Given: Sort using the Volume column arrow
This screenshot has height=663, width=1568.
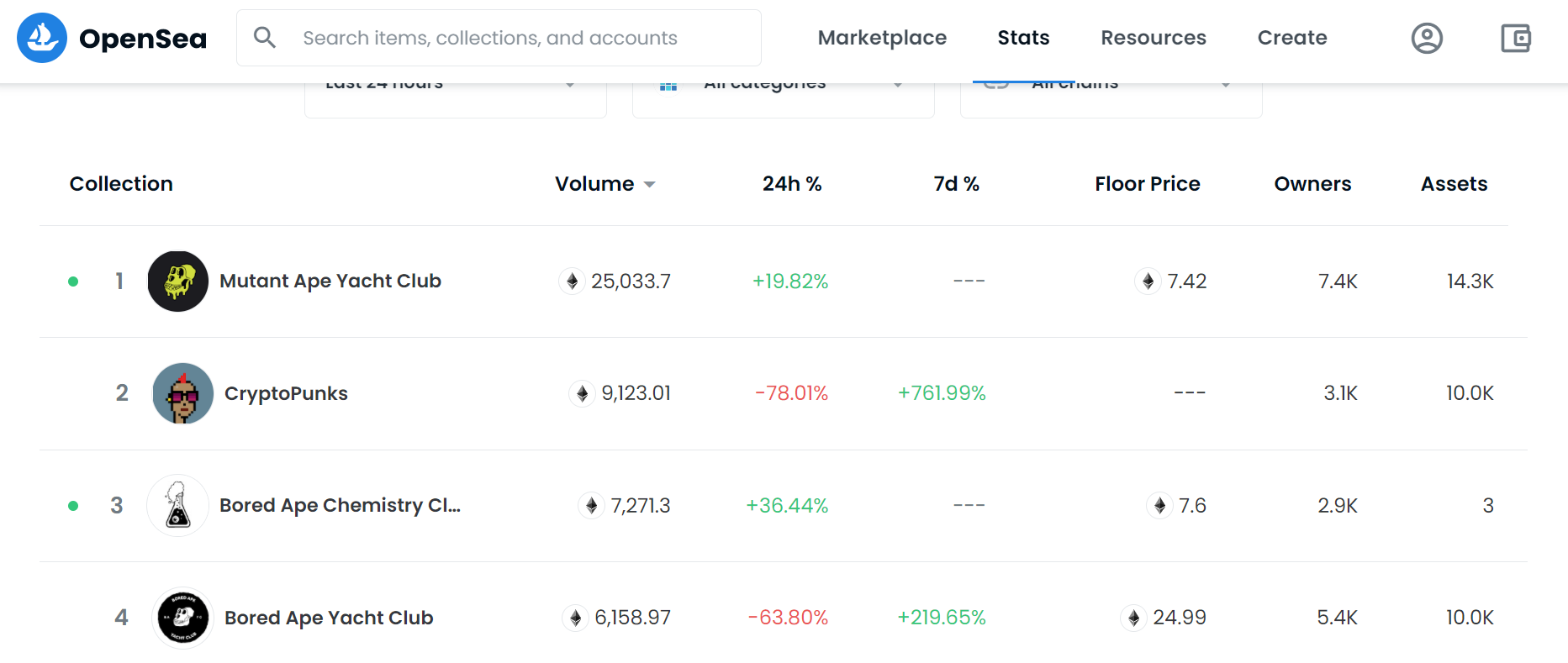Looking at the screenshot, I should coord(649,185).
